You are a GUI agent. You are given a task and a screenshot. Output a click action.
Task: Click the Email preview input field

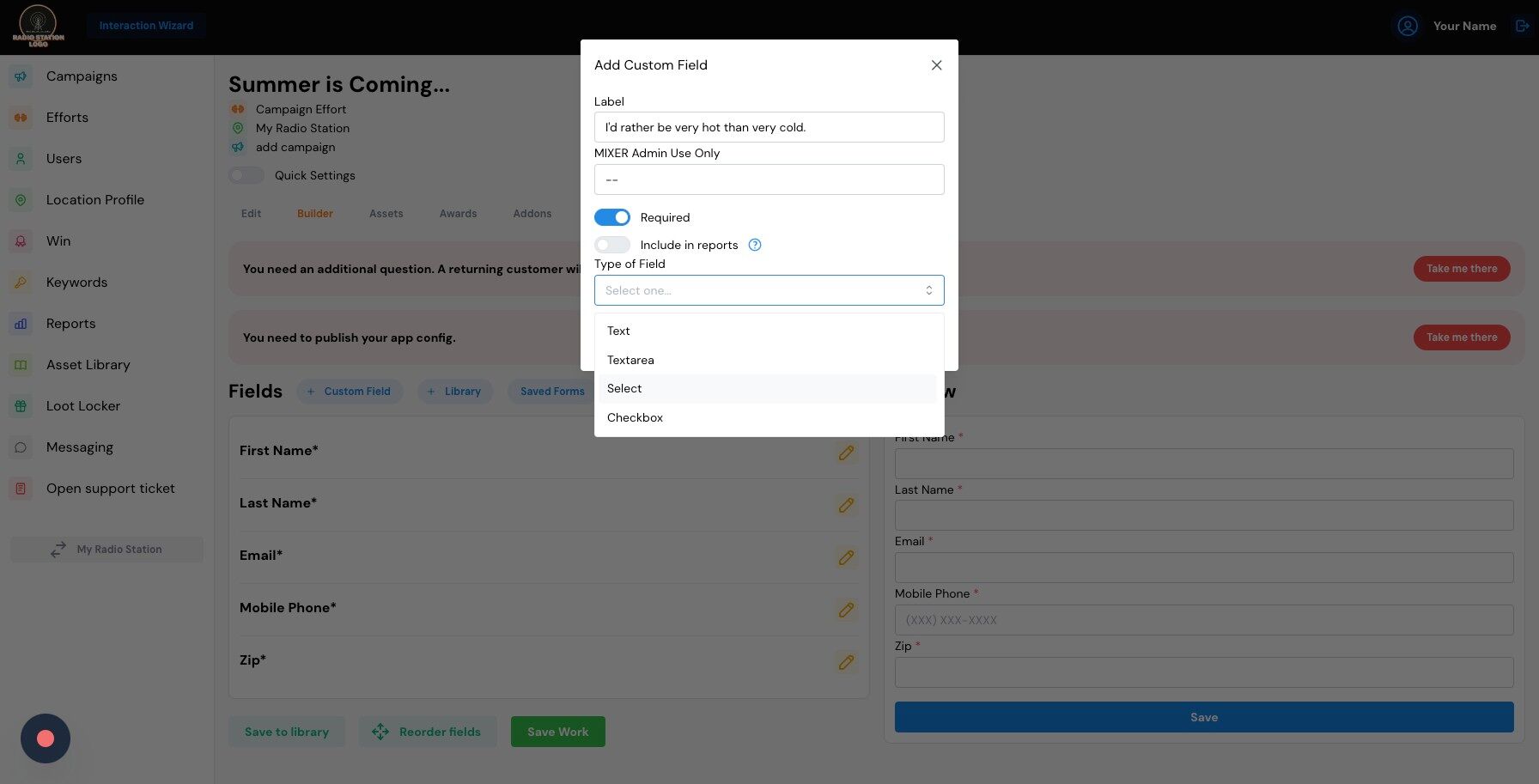1204,568
